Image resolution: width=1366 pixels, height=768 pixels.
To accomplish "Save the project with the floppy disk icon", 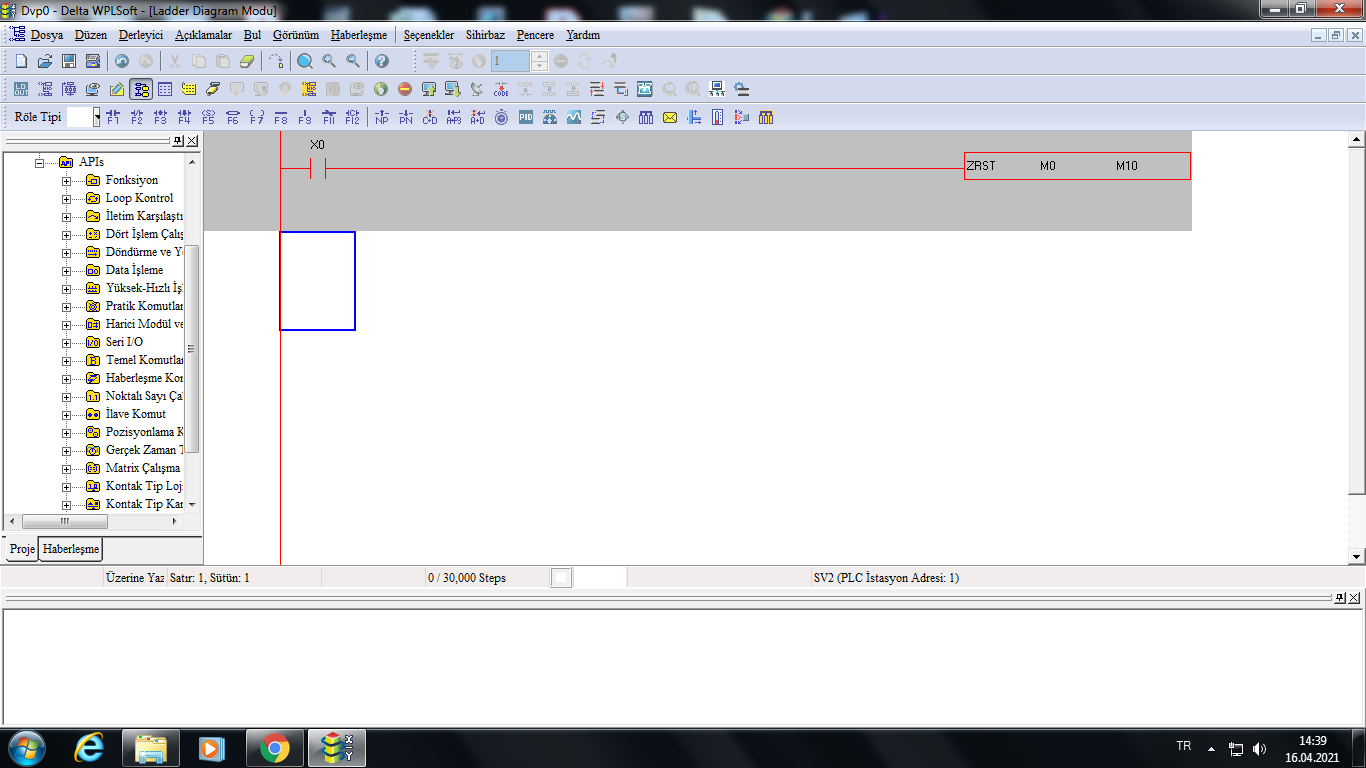I will coord(69,61).
